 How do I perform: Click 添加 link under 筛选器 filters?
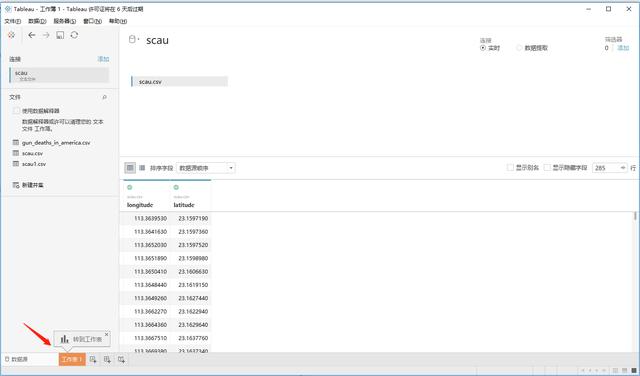point(623,48)
